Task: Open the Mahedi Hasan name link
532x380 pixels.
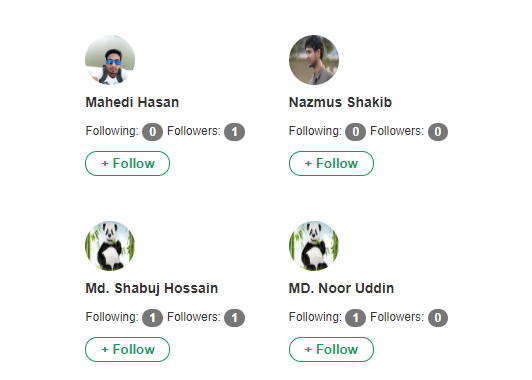Action: [x=132, y=102]
